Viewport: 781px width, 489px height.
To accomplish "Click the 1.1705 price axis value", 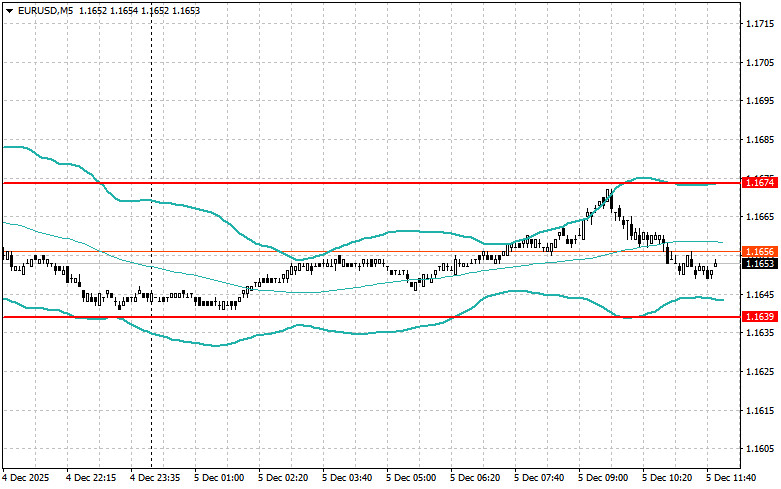I will [x=760, y=62].
